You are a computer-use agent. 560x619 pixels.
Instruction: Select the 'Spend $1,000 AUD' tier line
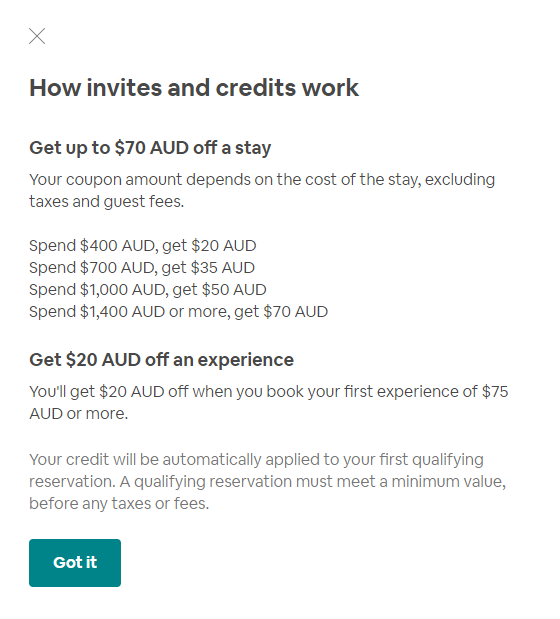coord(148,290)
